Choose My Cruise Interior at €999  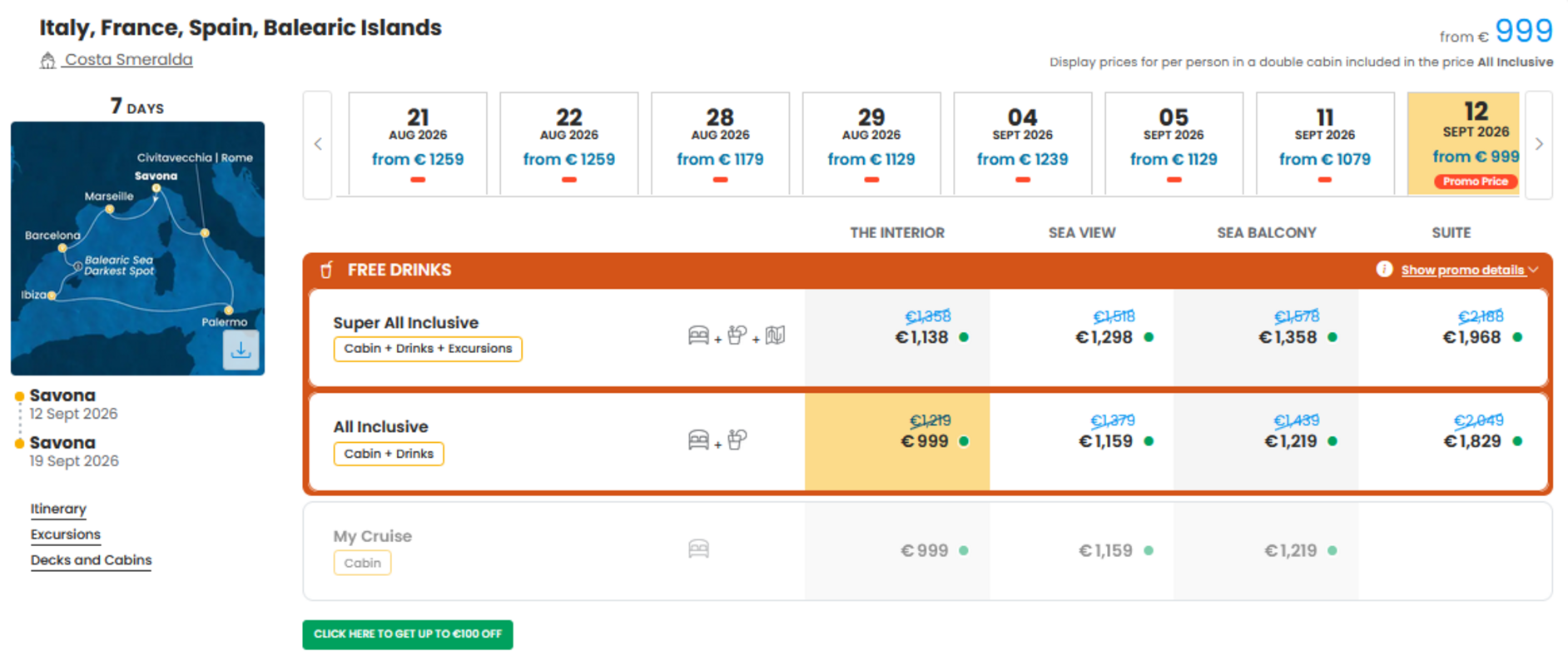[x=897, y=550]
